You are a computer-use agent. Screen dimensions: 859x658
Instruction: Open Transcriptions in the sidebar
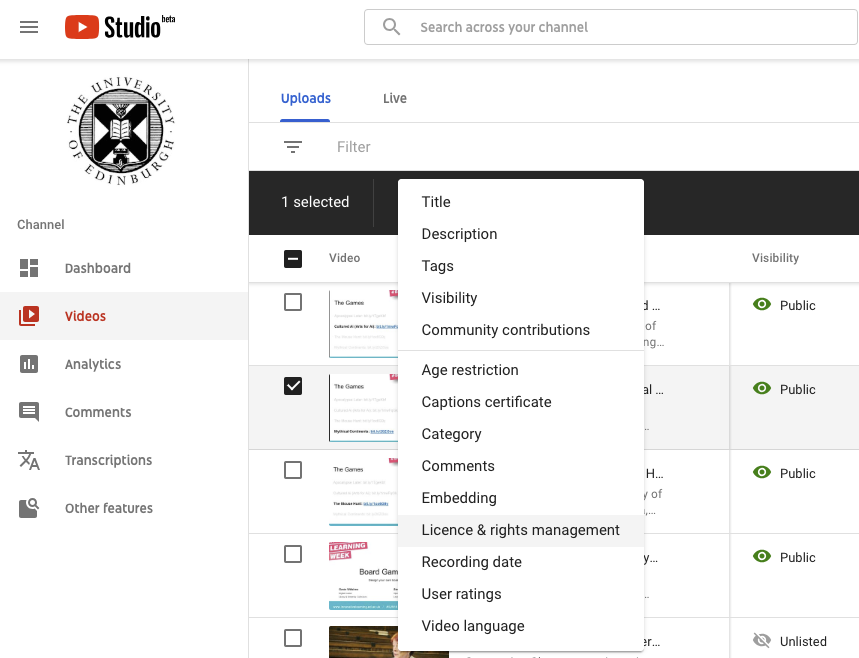pos(124,460)
